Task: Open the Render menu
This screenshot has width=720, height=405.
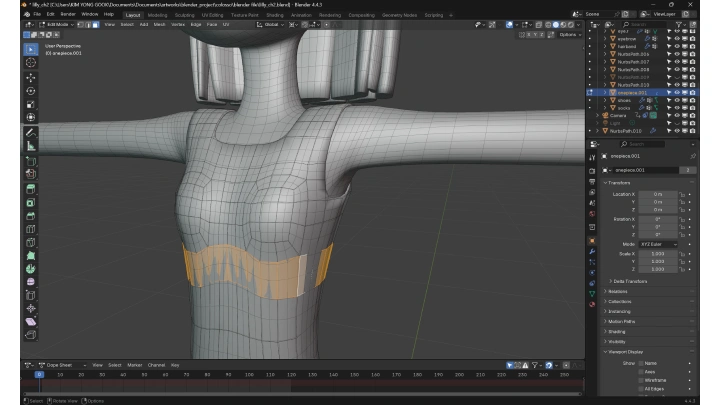Action: (x=68, y=14)
